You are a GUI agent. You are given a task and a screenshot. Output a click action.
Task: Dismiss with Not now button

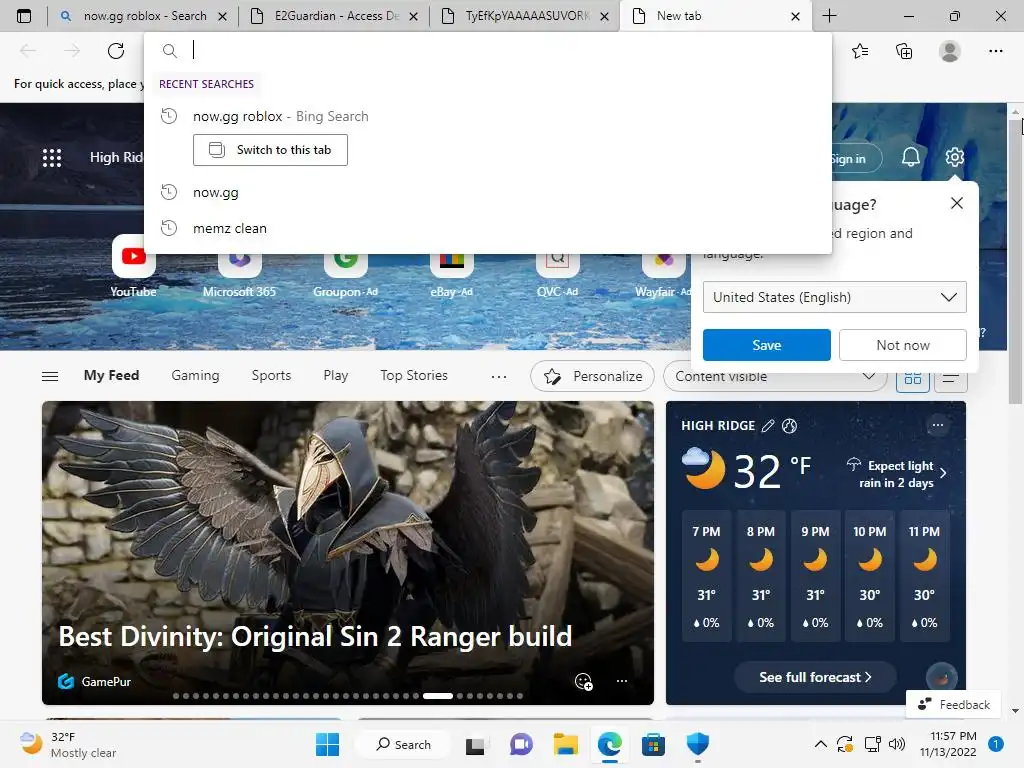[903, 345]
